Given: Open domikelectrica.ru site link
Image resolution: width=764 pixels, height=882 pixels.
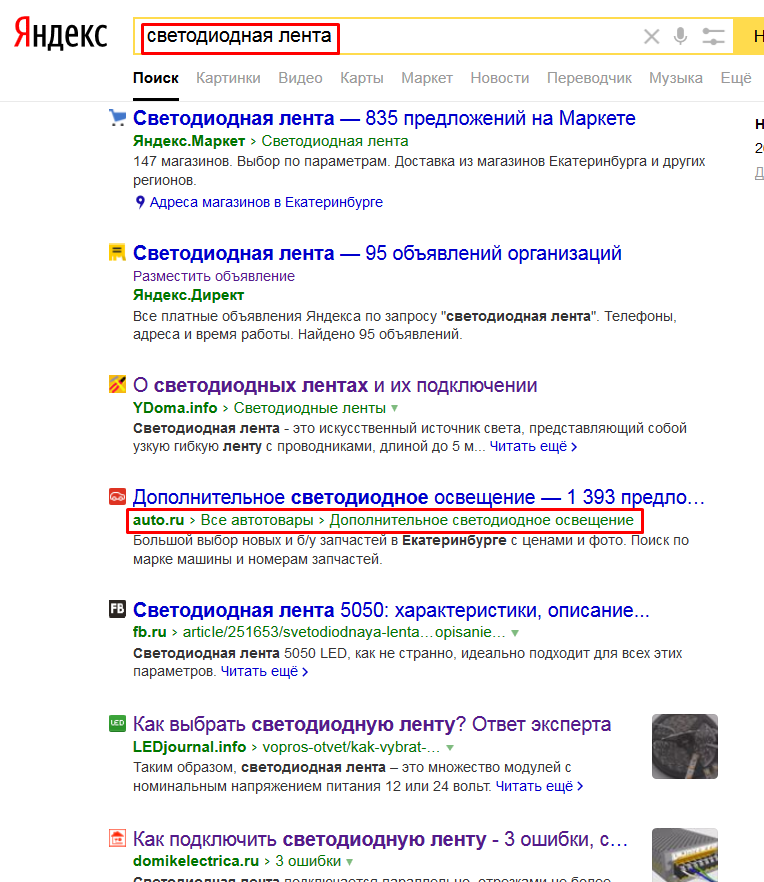Looking at the screenshot, I should pyautogui.click(x=196, y=861).
